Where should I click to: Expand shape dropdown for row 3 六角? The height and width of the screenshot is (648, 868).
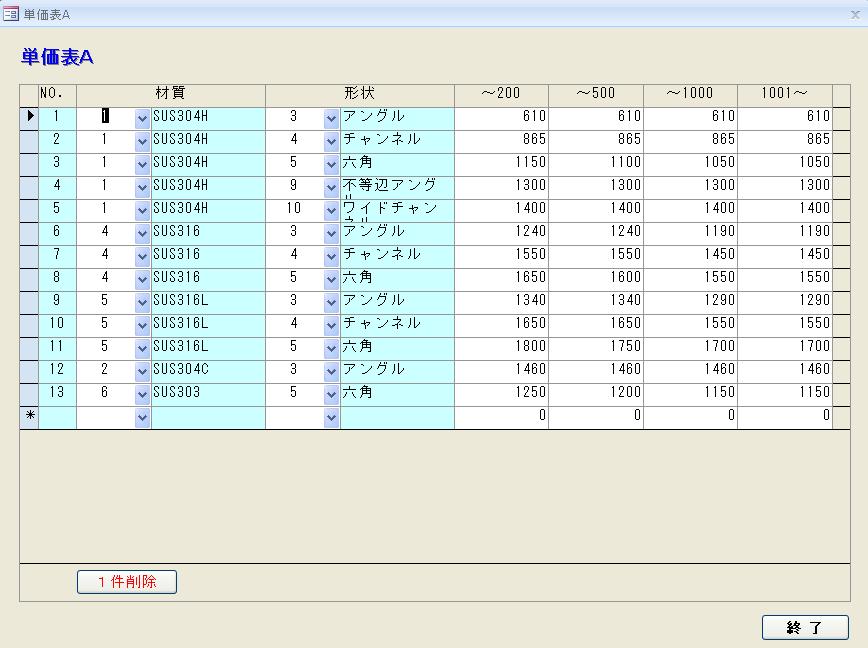331,163
